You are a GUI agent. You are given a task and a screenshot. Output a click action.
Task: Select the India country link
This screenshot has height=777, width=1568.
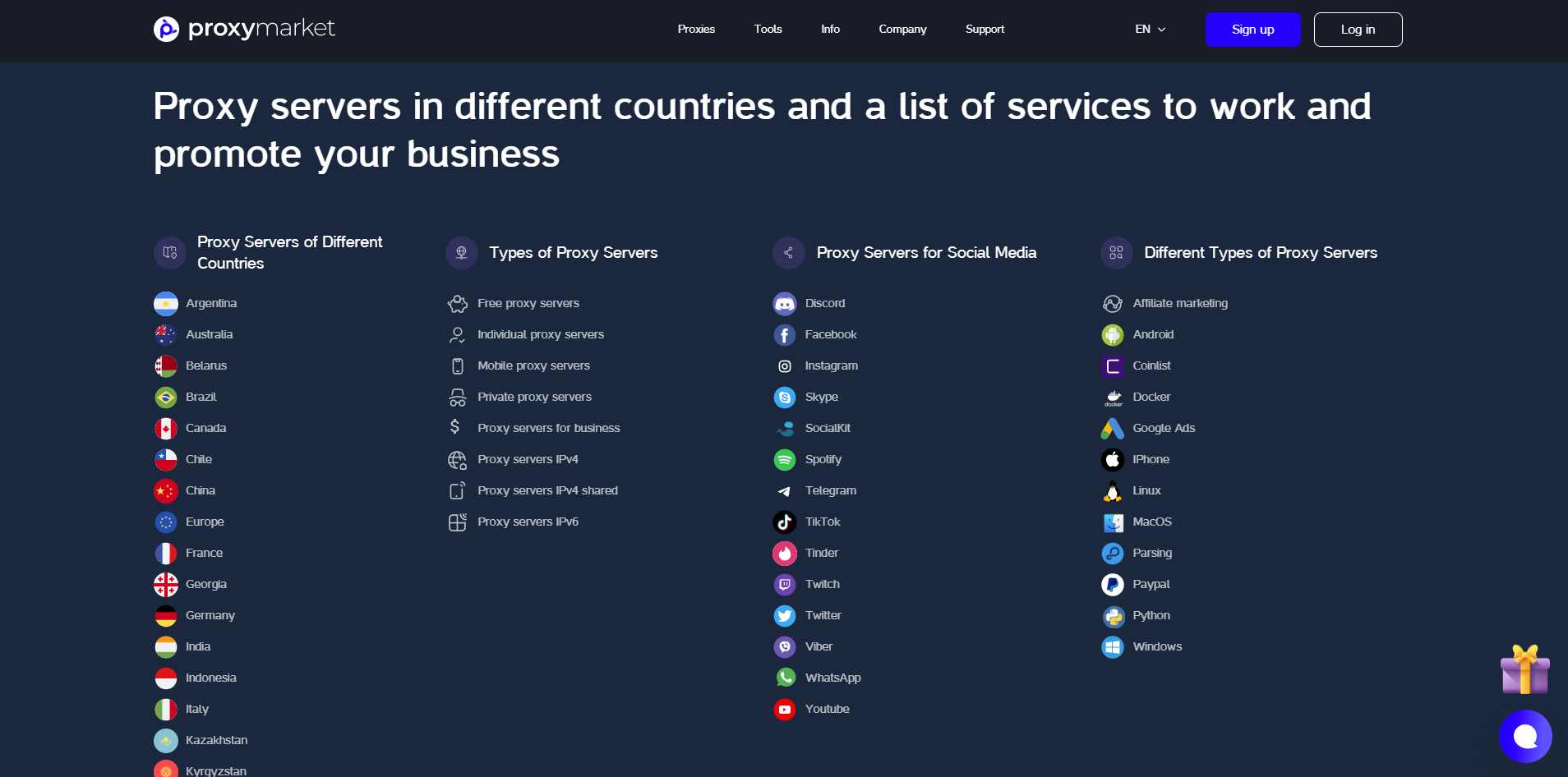198,647
